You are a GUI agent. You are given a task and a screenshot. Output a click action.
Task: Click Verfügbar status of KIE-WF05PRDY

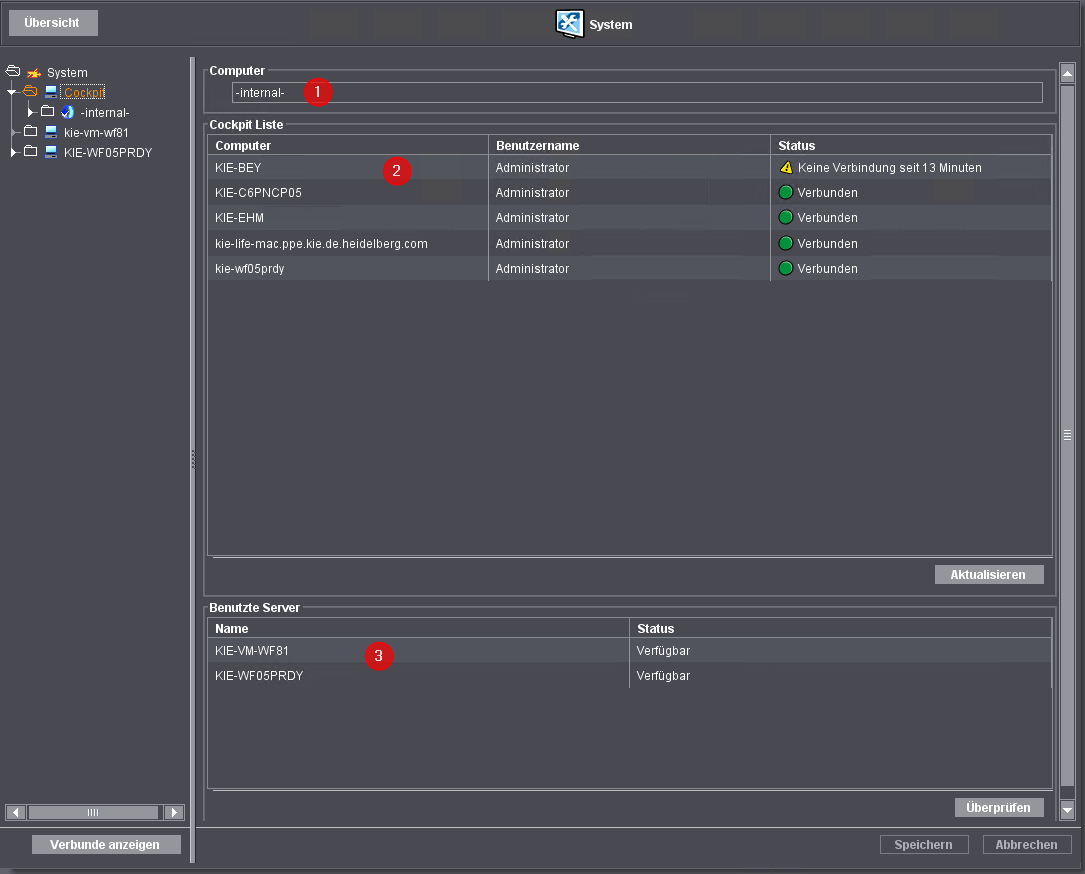[x=663, y=676]
